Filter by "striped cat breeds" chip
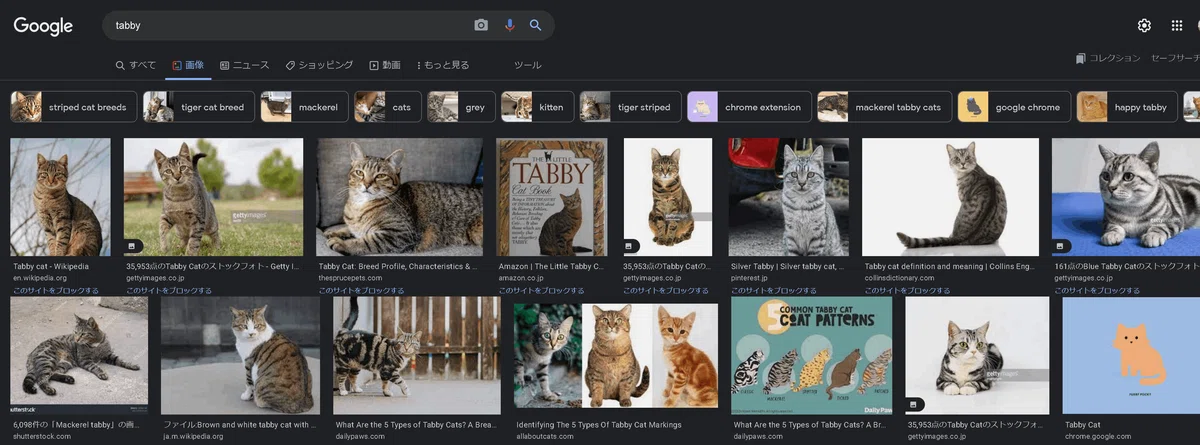The height and width of the screenshot is (445, 1200). coord(73,107)
